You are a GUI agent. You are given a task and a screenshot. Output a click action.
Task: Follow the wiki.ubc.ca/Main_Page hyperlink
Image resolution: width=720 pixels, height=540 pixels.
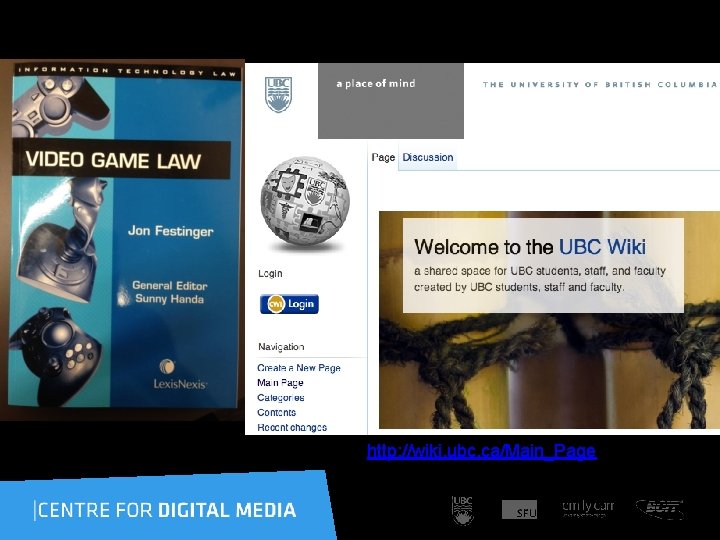(x=481, y=451)
